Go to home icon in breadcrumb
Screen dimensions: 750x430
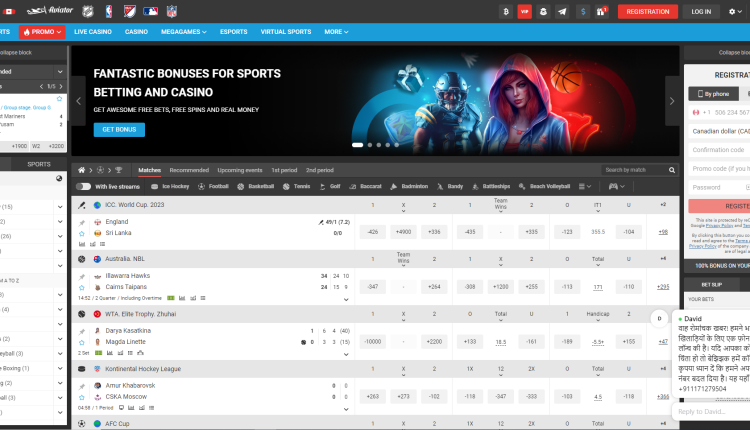tap(83, 170)
